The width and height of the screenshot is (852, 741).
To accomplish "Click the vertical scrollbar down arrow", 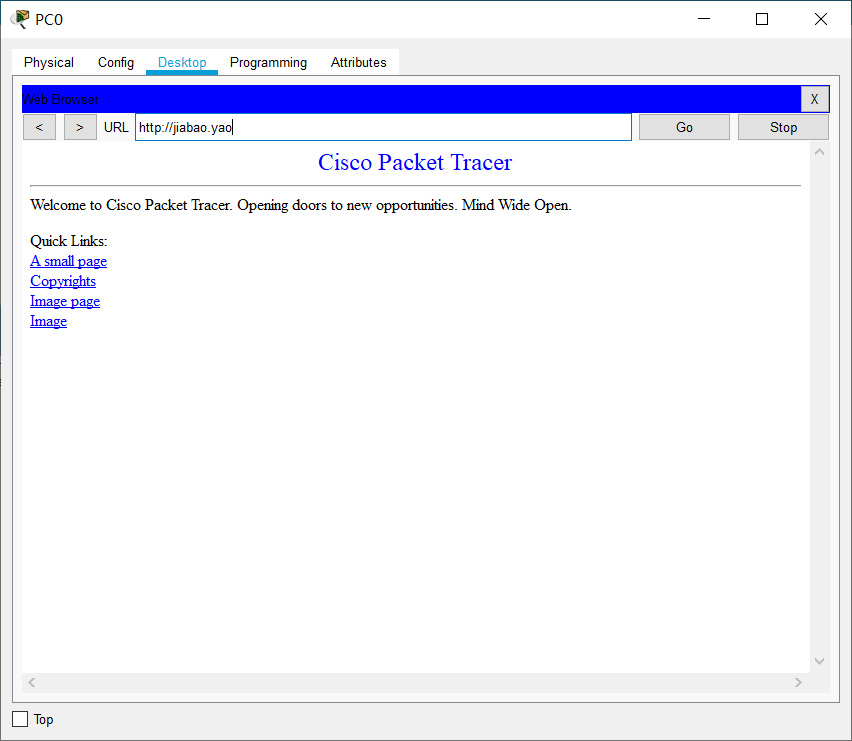I will [x=819, y=661].
